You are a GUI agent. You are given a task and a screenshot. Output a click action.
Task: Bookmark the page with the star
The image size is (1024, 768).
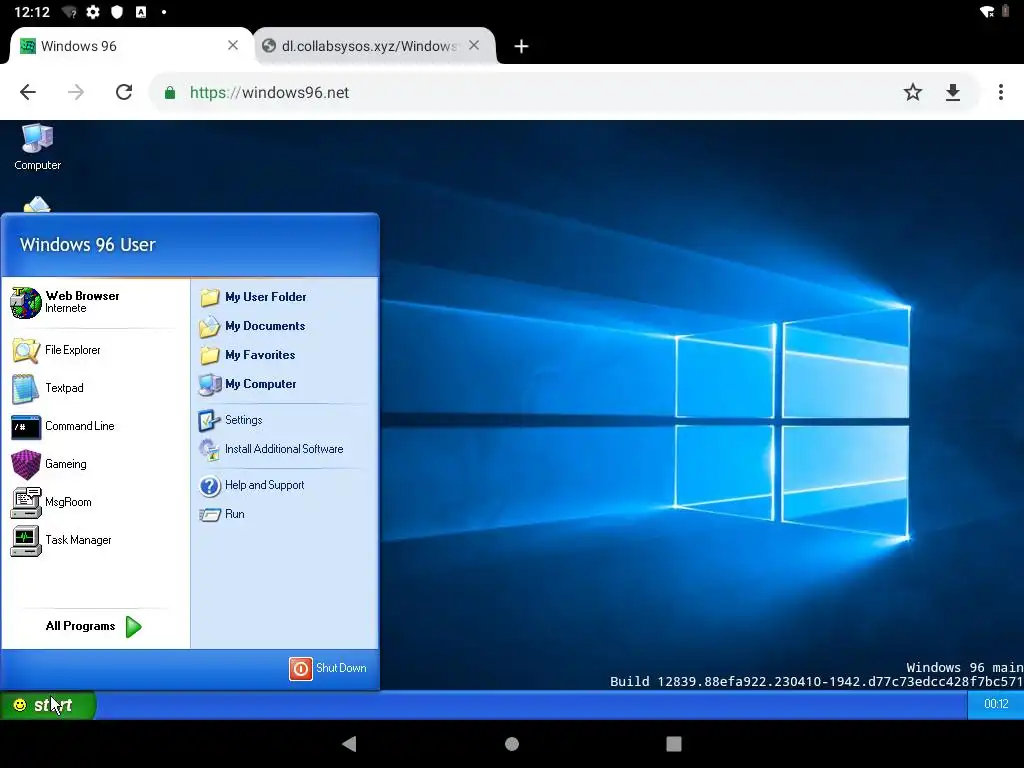913,92
